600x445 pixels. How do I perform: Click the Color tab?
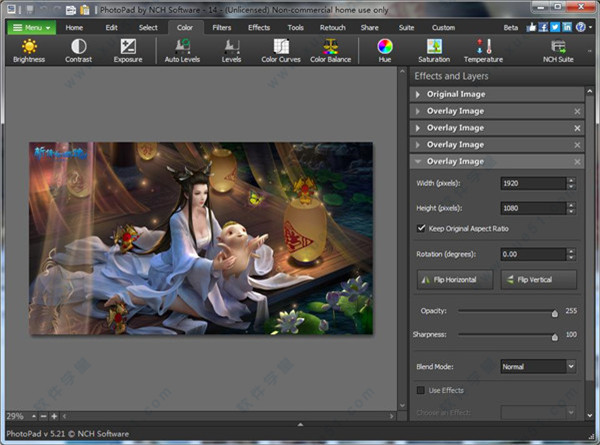pyautogui.click(x=185, y=28)
